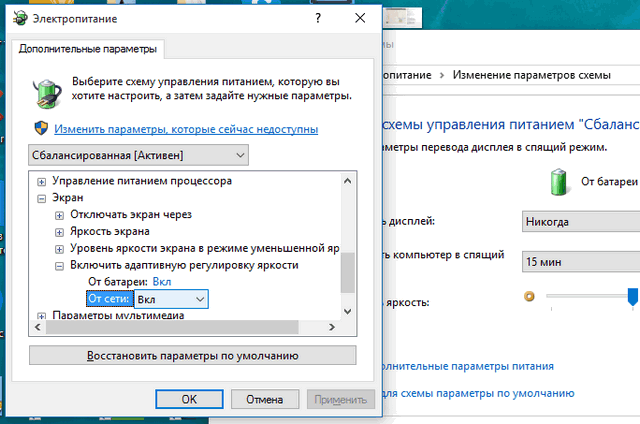Click Изменение параметров схемы breadcrumb in background window
This screenshot has height=424, width=640.
point(531,75)
